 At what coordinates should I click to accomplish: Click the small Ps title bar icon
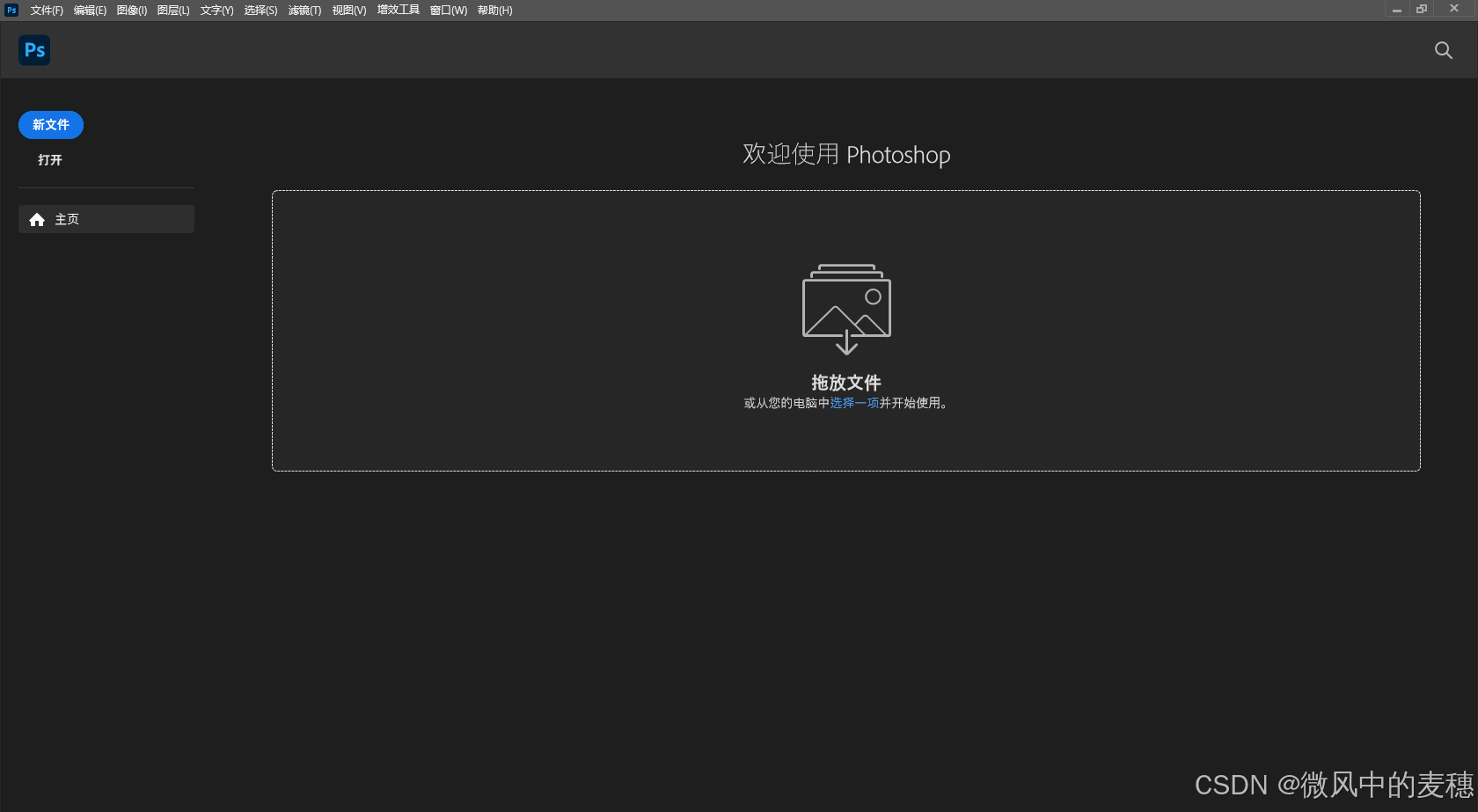[x=11, y=10]
